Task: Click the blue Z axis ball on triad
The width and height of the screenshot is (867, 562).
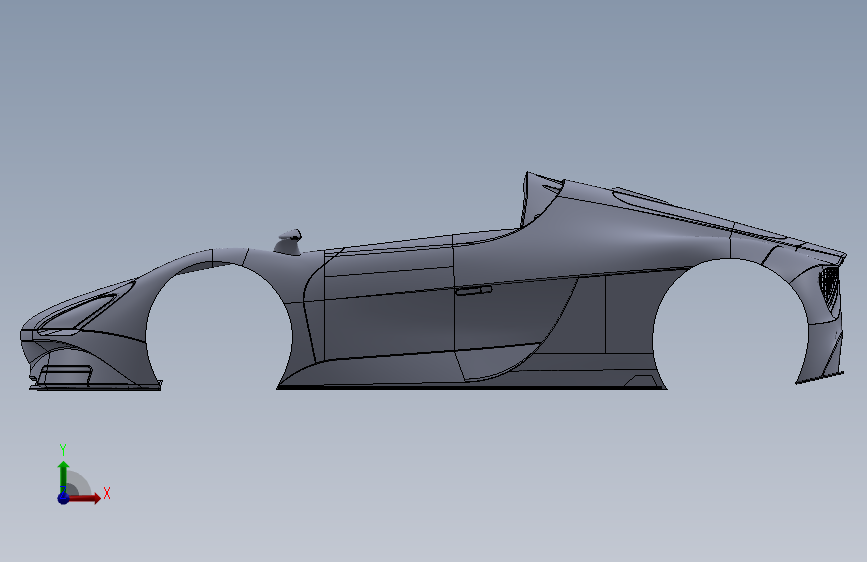Action: coord(63,498)
